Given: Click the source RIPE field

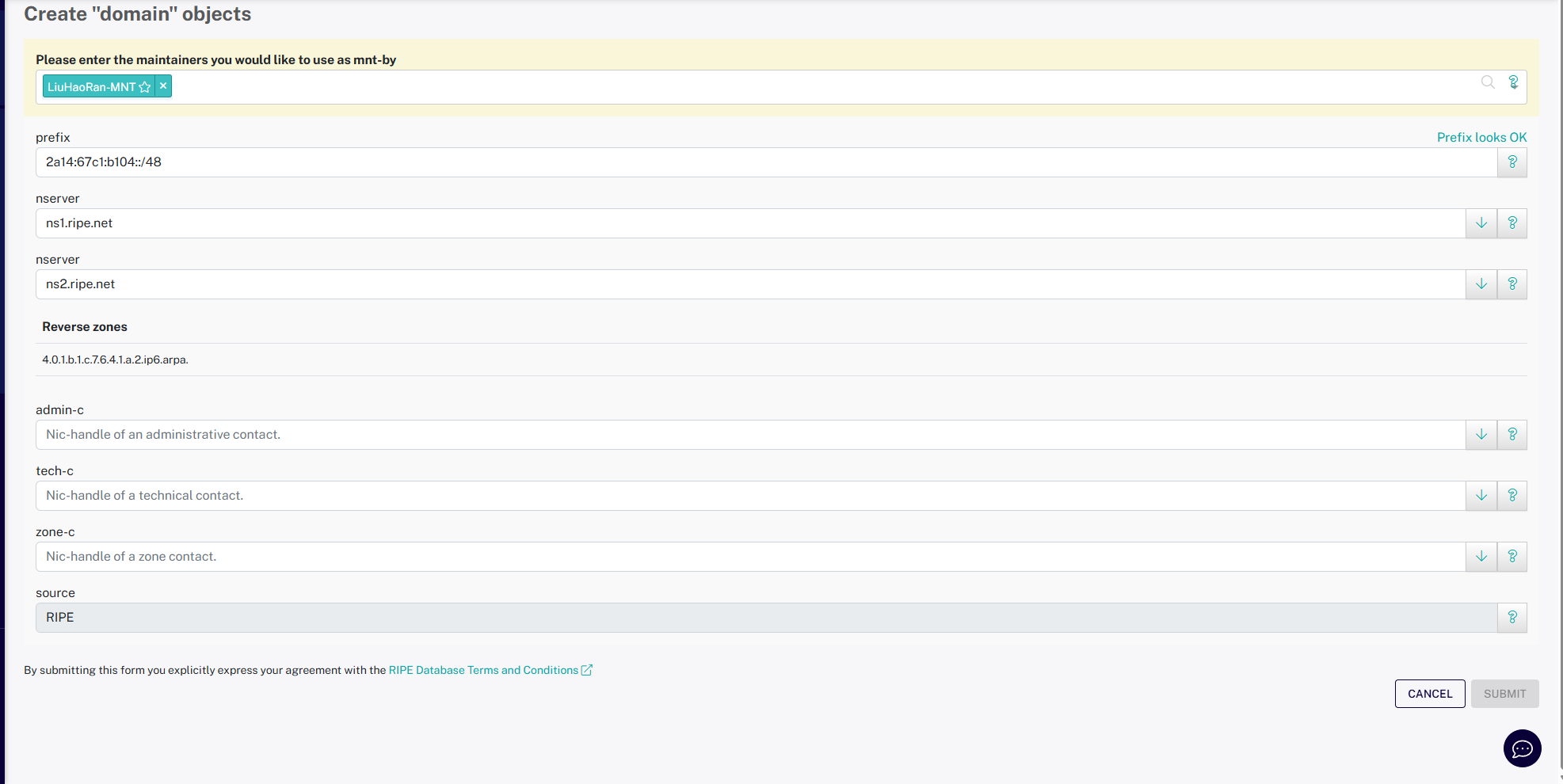Looking at the screenshot, I should [766, 618].
